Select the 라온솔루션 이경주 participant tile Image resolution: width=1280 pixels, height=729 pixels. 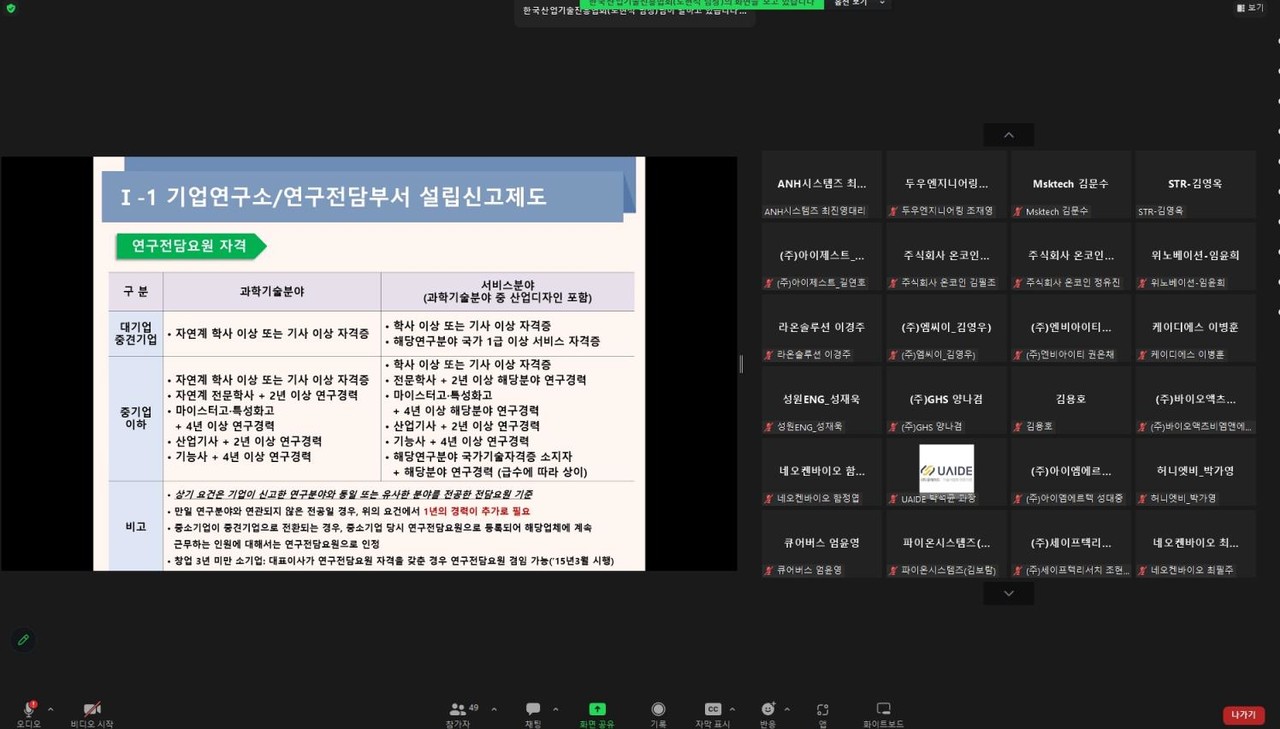pos(822,328)
